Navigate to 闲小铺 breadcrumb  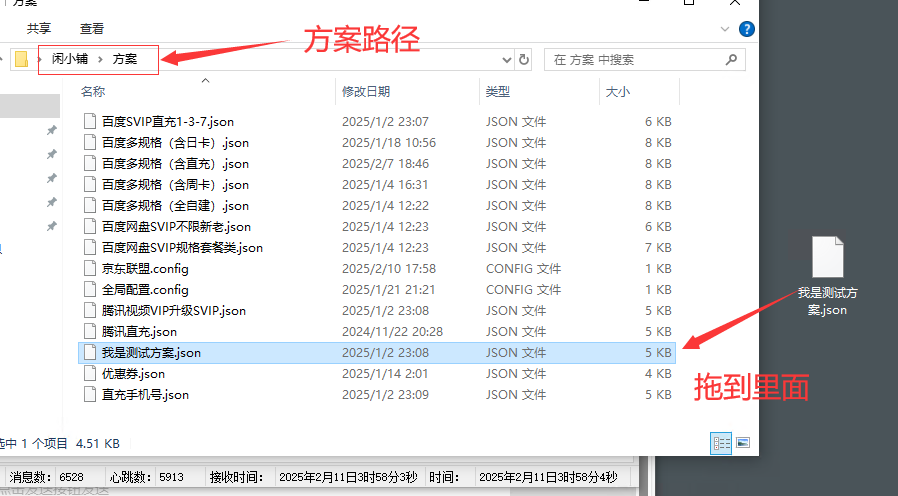coord(70,59)
